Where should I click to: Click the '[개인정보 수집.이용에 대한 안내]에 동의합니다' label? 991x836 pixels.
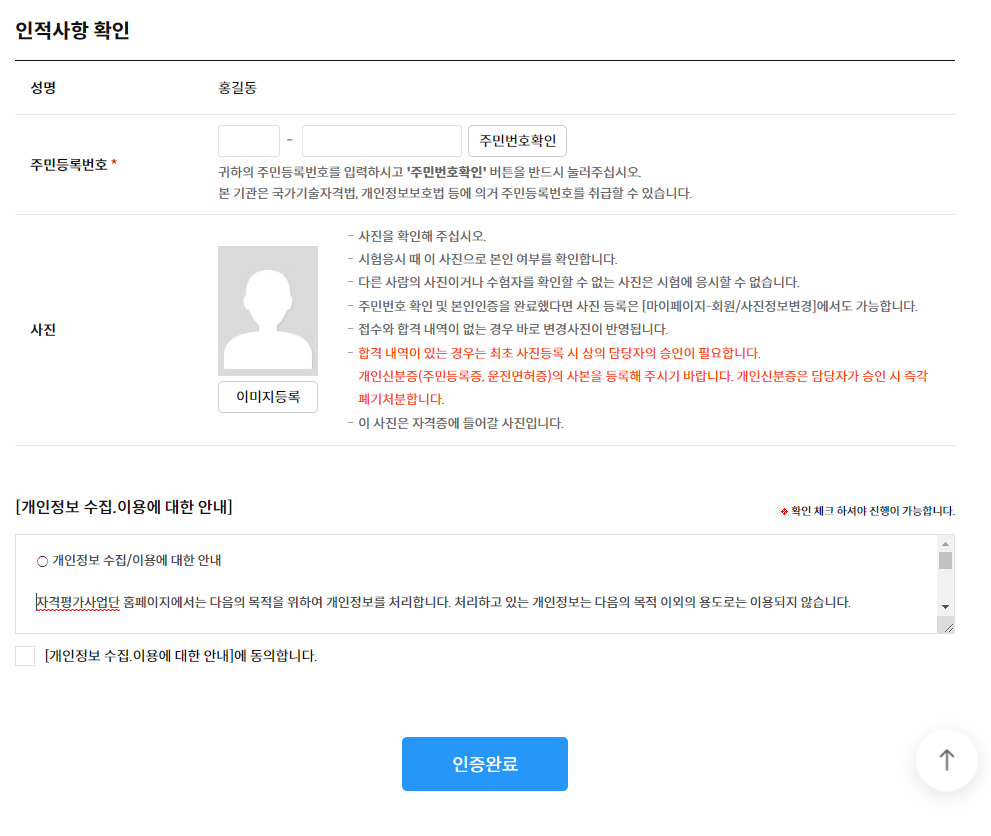coord(181,657)
